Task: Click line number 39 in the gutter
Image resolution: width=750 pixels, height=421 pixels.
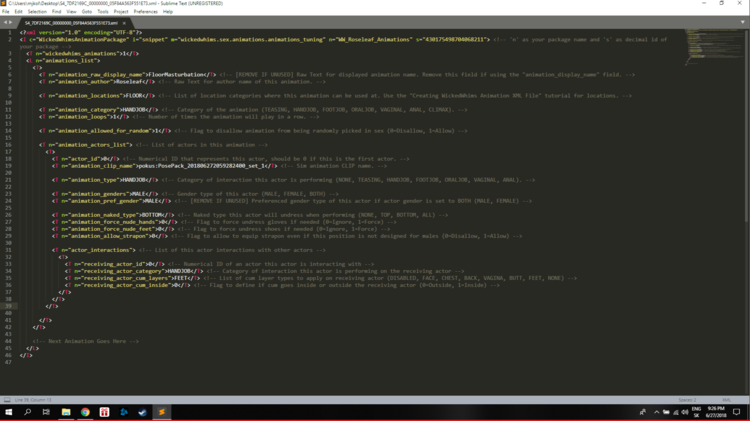Action: (9, 306)
